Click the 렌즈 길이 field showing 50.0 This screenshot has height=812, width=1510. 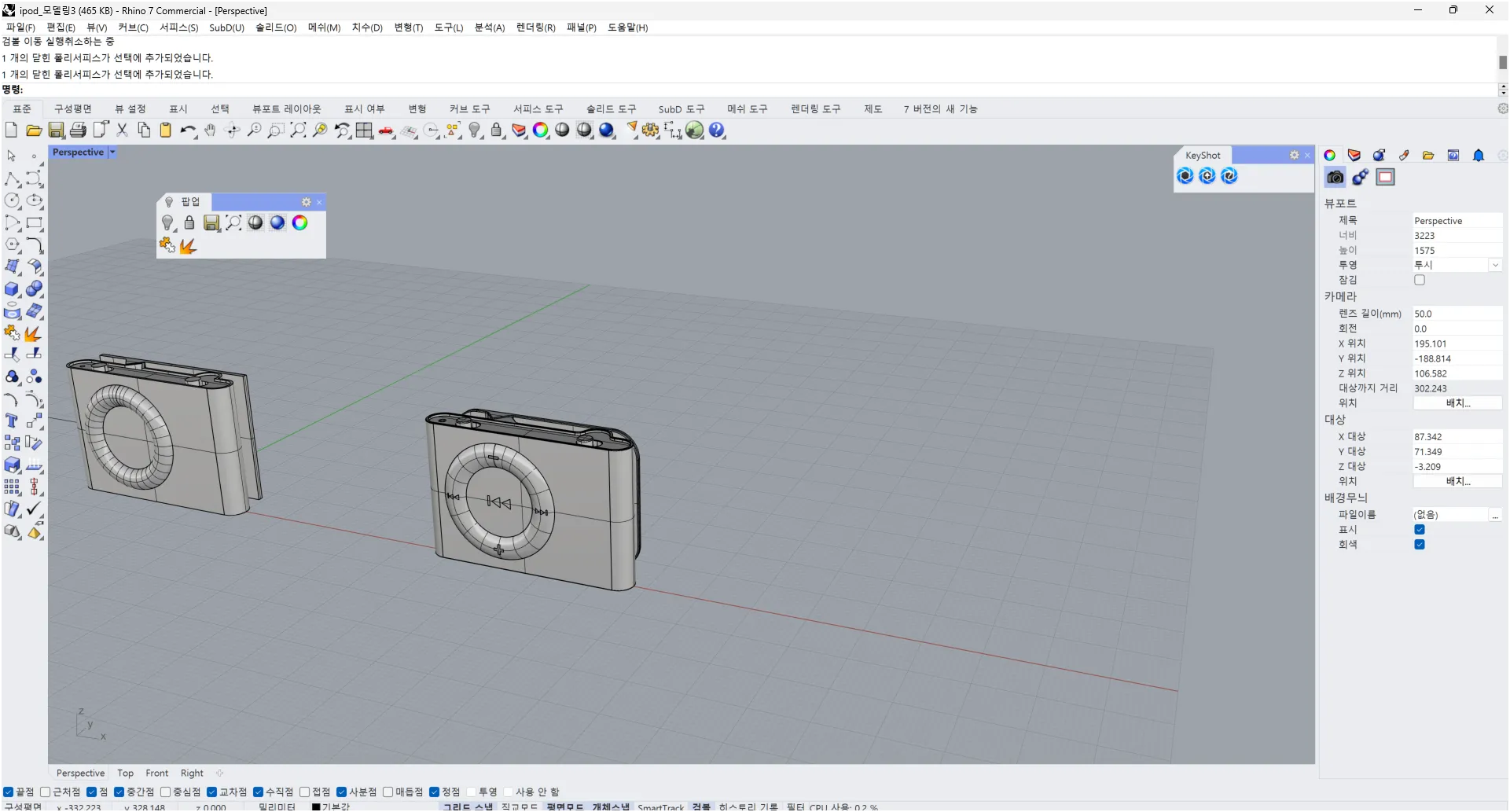tap(1457, 314)
